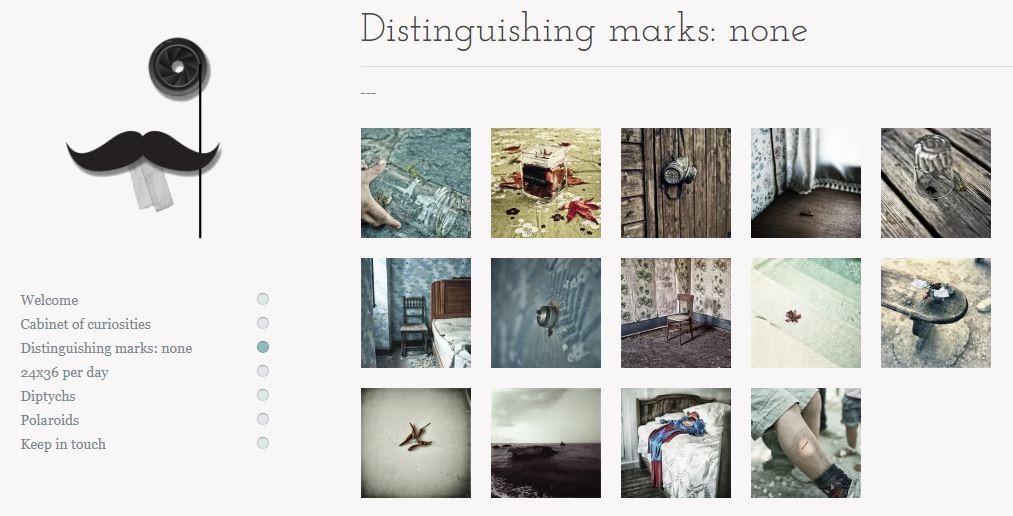The width and height of the screenshot is (1013, 516).
Task: Select the dot beside 24x36 per day
Action: pos(263,371)
